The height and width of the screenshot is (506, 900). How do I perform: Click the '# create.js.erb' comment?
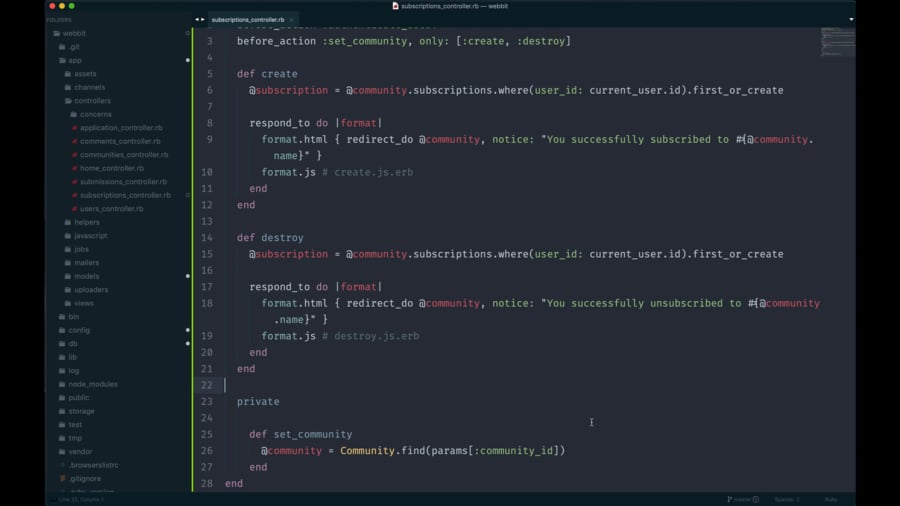coord(367,172)
